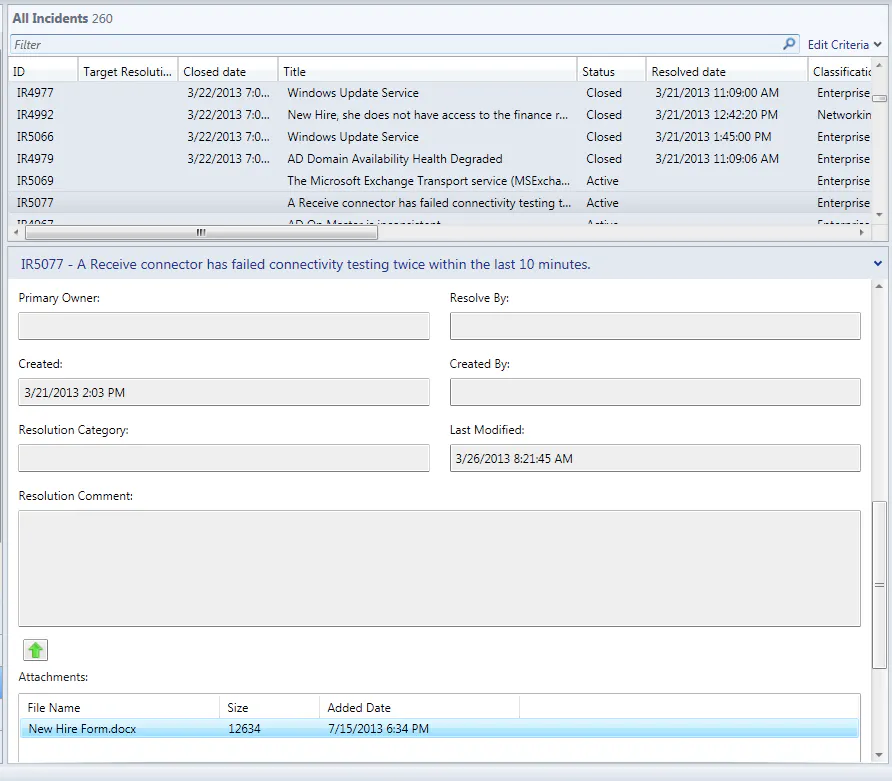892x781 pixels.
Task: Click the Added Date column header
Action: point(419,708)
